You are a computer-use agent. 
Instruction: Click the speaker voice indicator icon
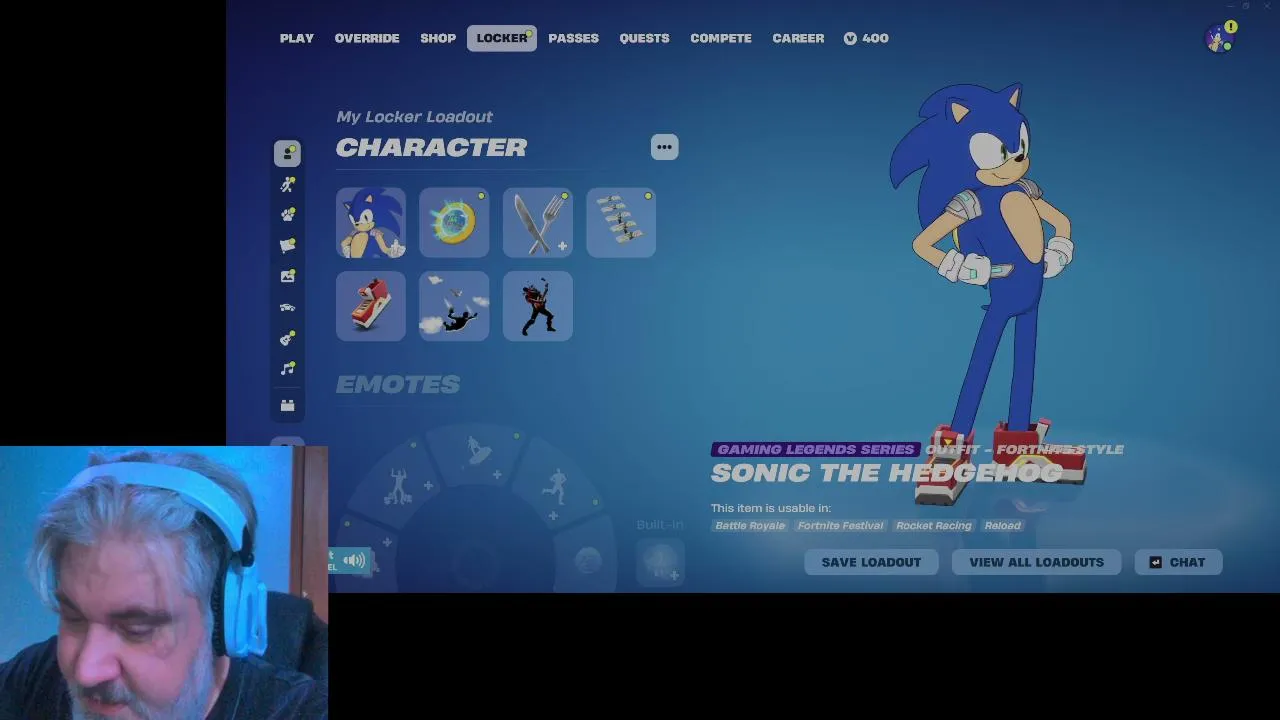(x=354, y=561)
